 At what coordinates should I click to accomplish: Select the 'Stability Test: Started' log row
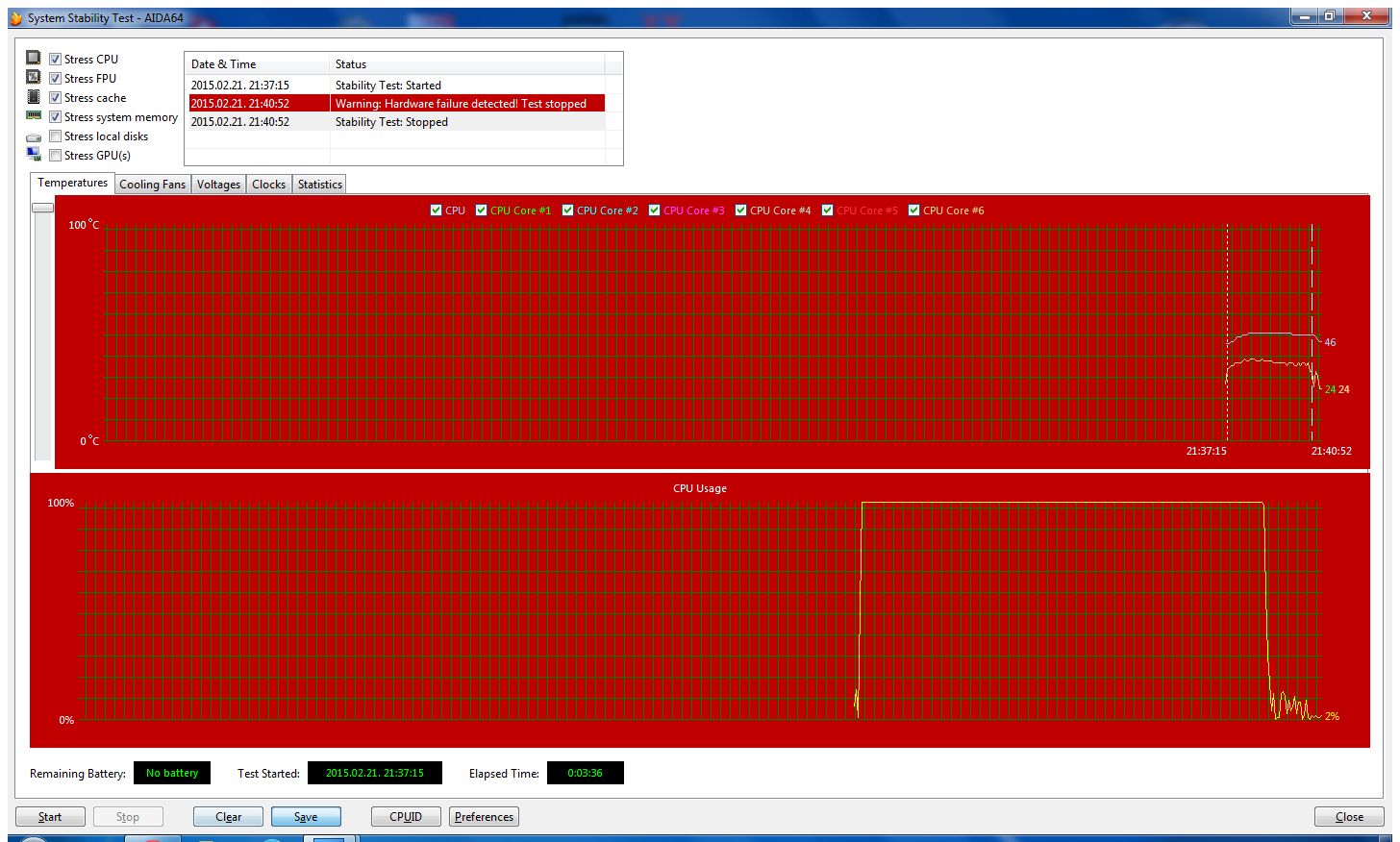[396, 86]
